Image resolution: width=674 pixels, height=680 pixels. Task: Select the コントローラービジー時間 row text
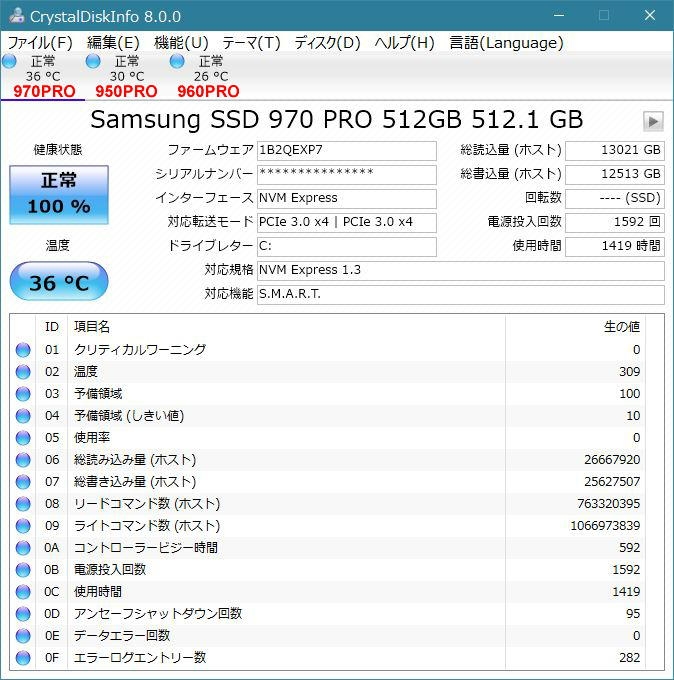point(145,548)
